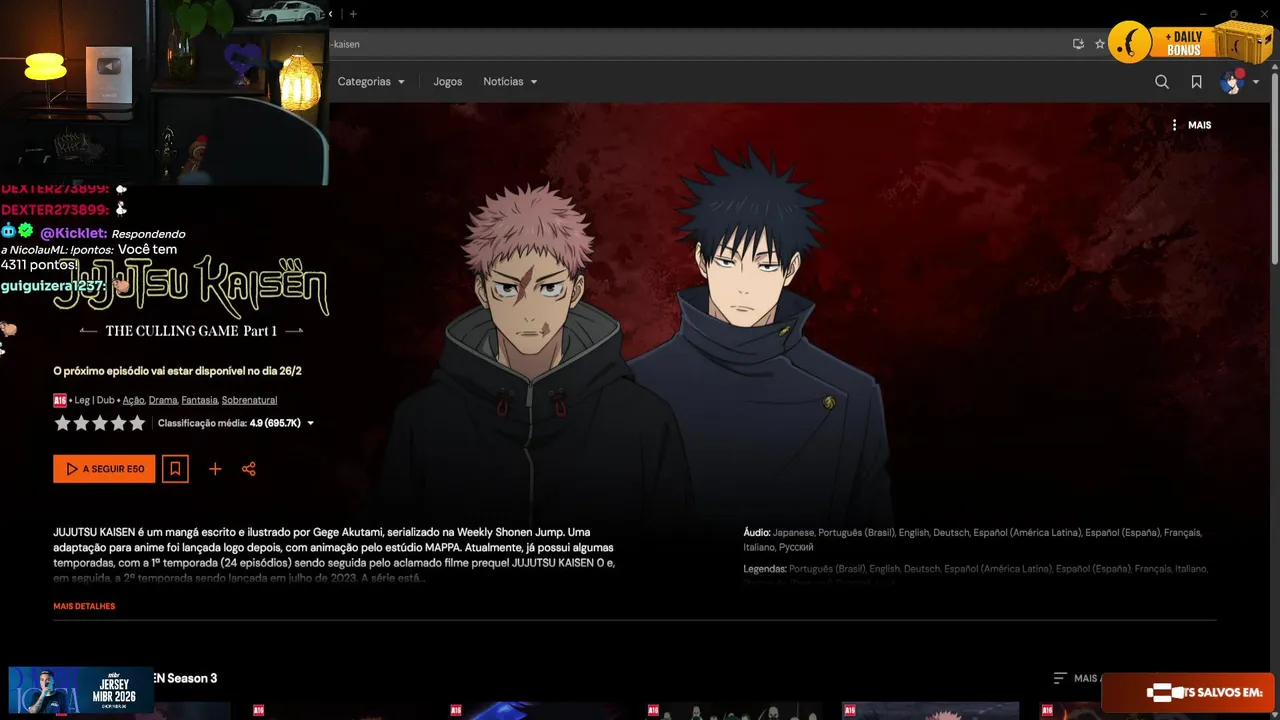
Task: Open the search magnifier icon
Action: tap(1162, 82)
